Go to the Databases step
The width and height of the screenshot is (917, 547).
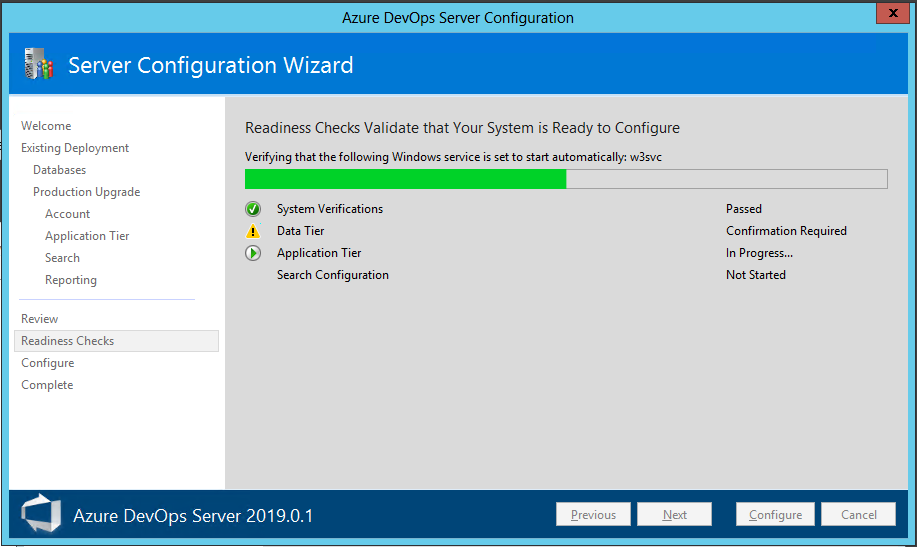(x=60, y=170)
